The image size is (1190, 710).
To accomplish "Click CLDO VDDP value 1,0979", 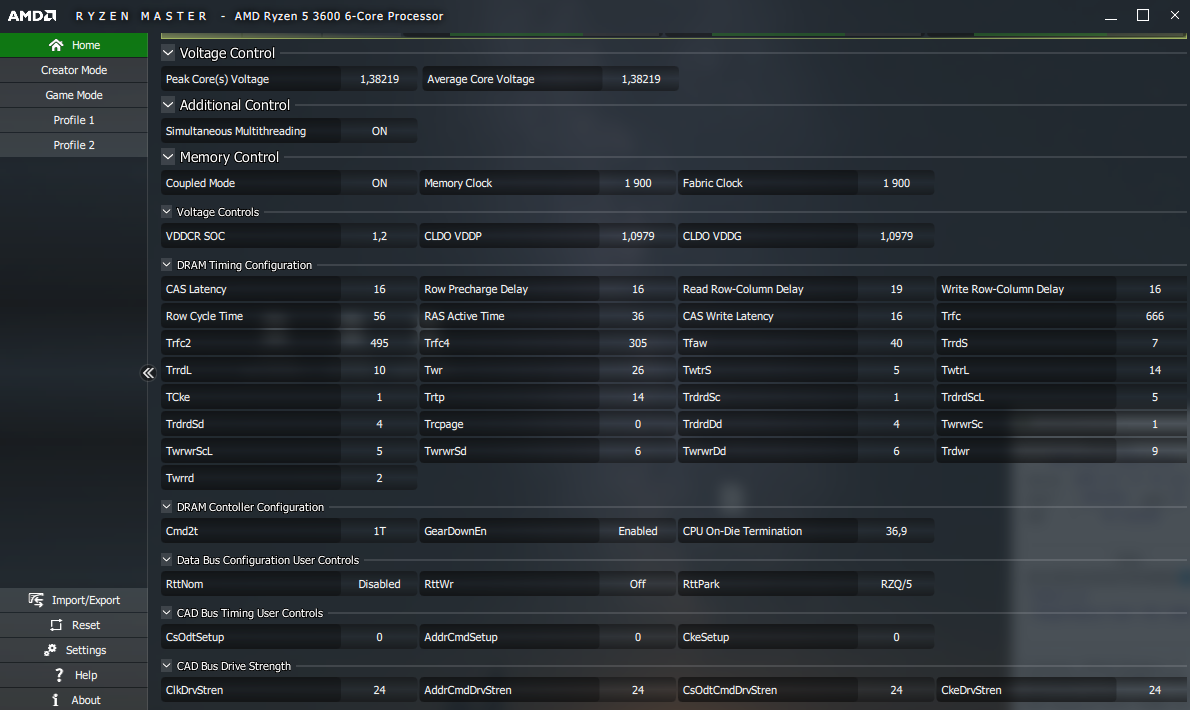I will 638,237.
